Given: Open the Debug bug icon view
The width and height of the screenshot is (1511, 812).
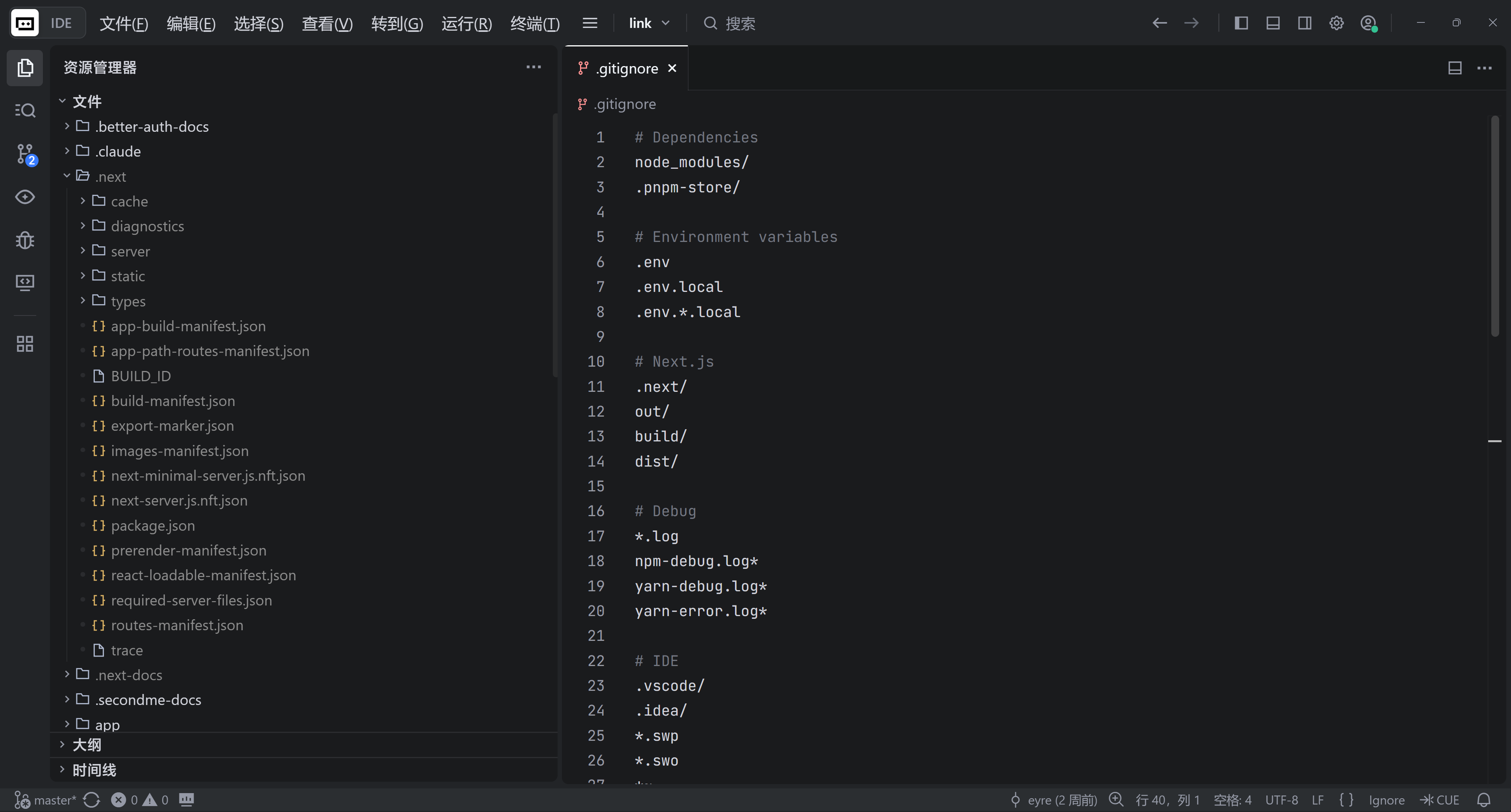Looking at the screenshot, I should click(x=25, y=240).
